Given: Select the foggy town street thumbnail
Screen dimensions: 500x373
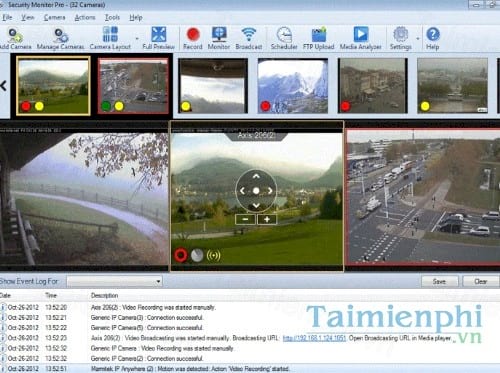Looking at the screenshot, I should pos(373,86).
